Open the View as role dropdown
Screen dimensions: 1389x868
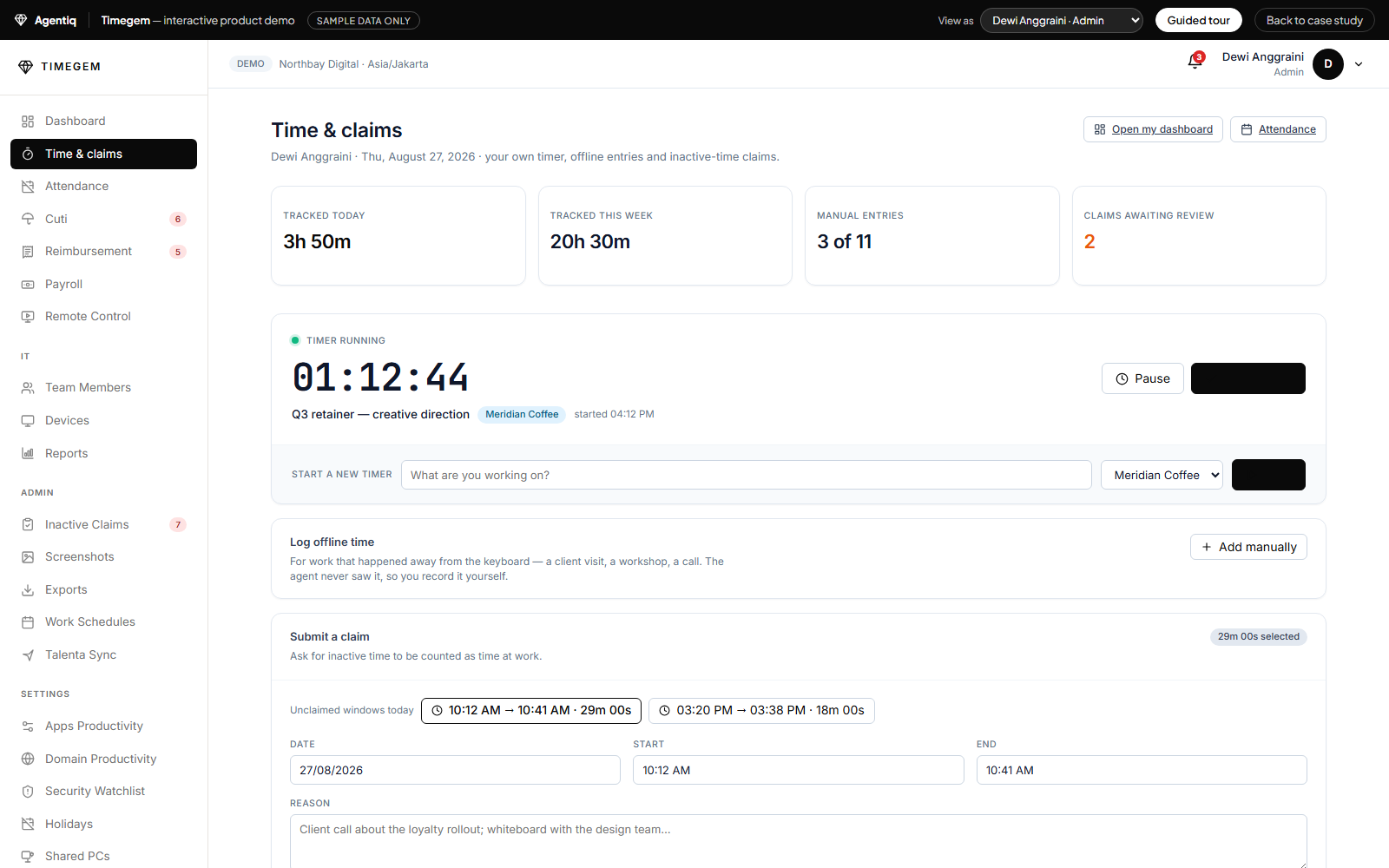(x=1061, y=20)
